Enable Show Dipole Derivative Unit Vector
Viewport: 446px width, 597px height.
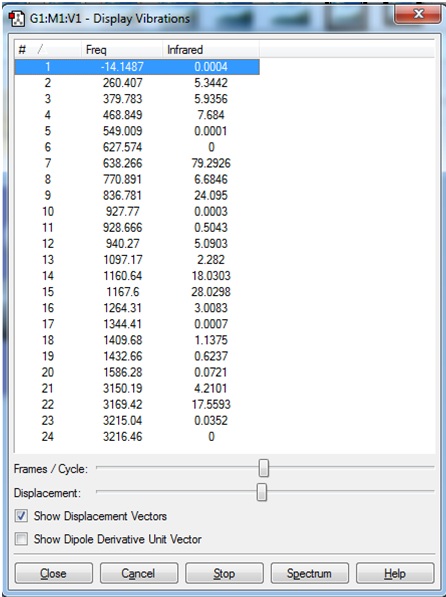pyautogui.click(x=21, y=539)
